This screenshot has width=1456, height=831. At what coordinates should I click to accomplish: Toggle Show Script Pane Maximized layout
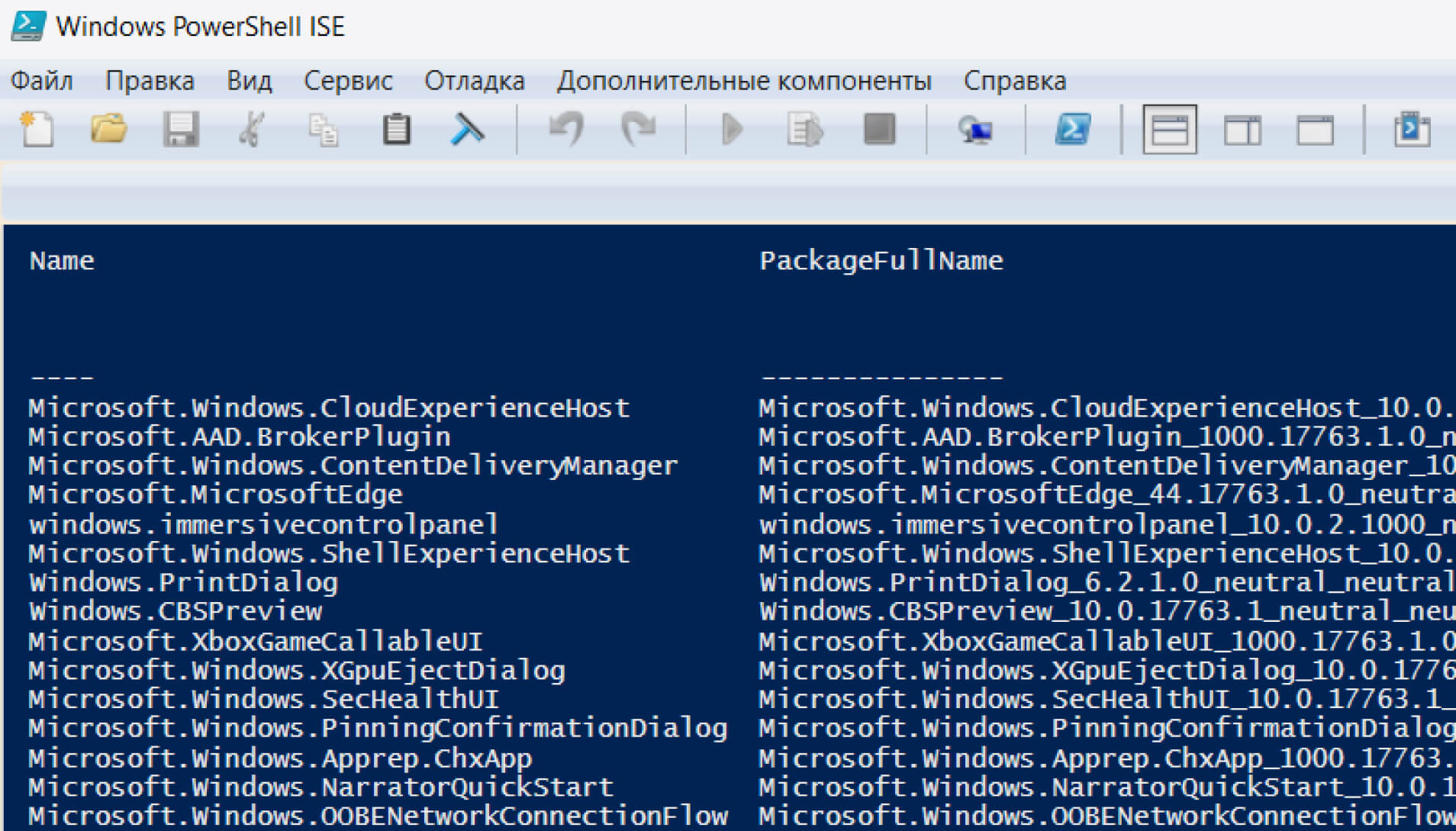point(1315,130)
